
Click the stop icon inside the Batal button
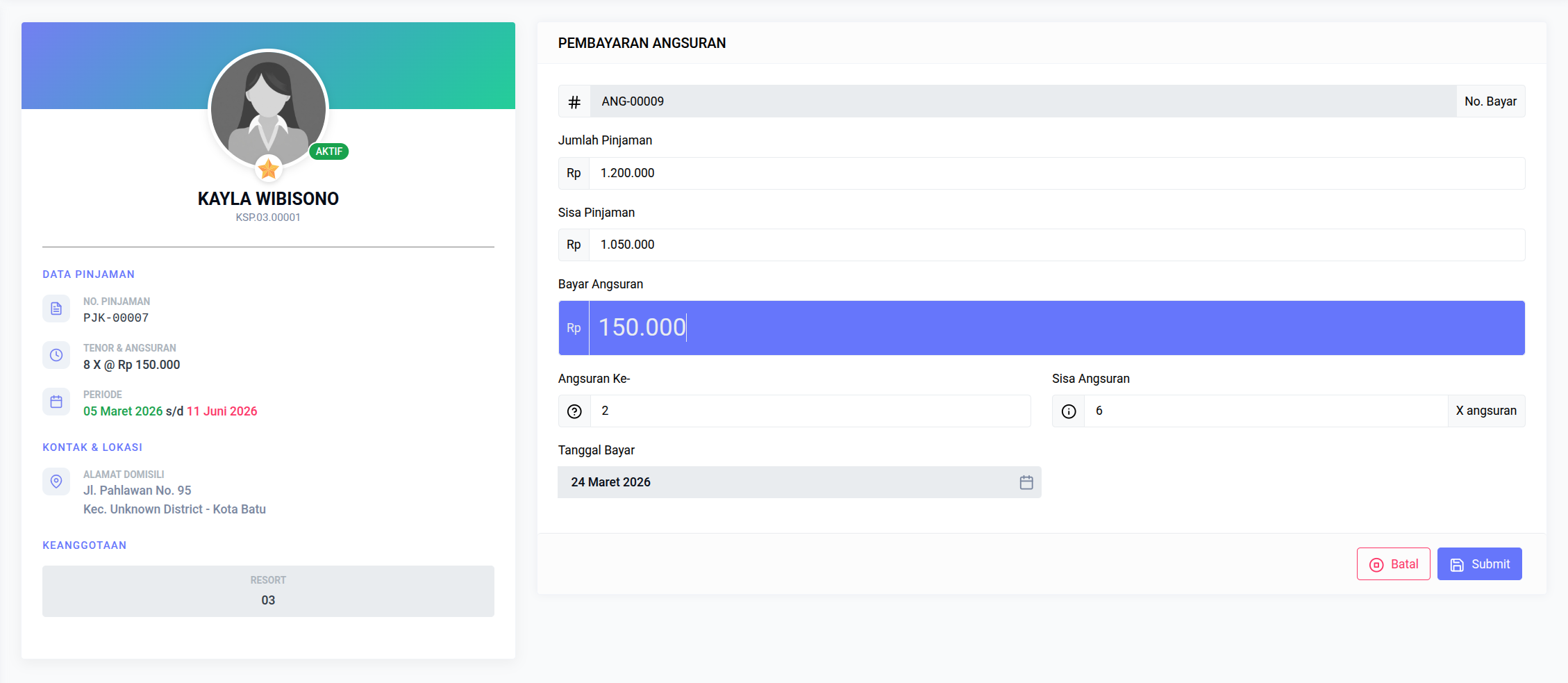pyautogui.click(x=1376, y=563)
